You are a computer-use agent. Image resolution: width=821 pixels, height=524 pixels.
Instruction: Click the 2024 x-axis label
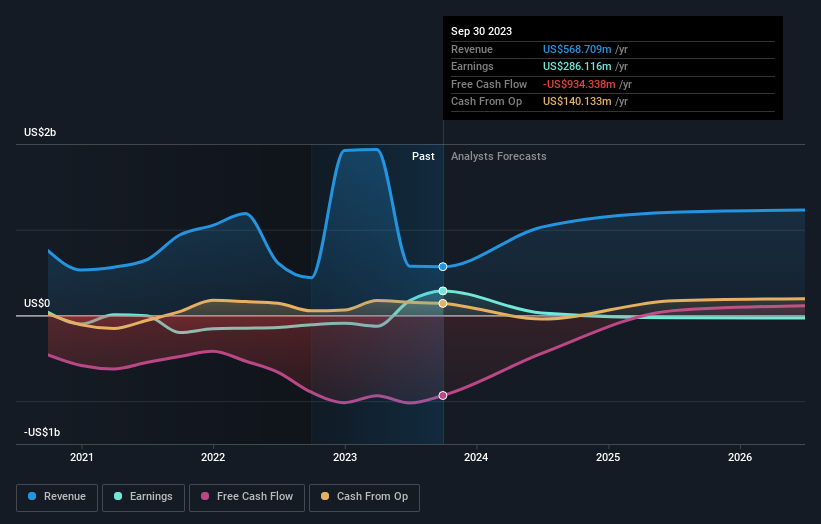pos(476,458)
